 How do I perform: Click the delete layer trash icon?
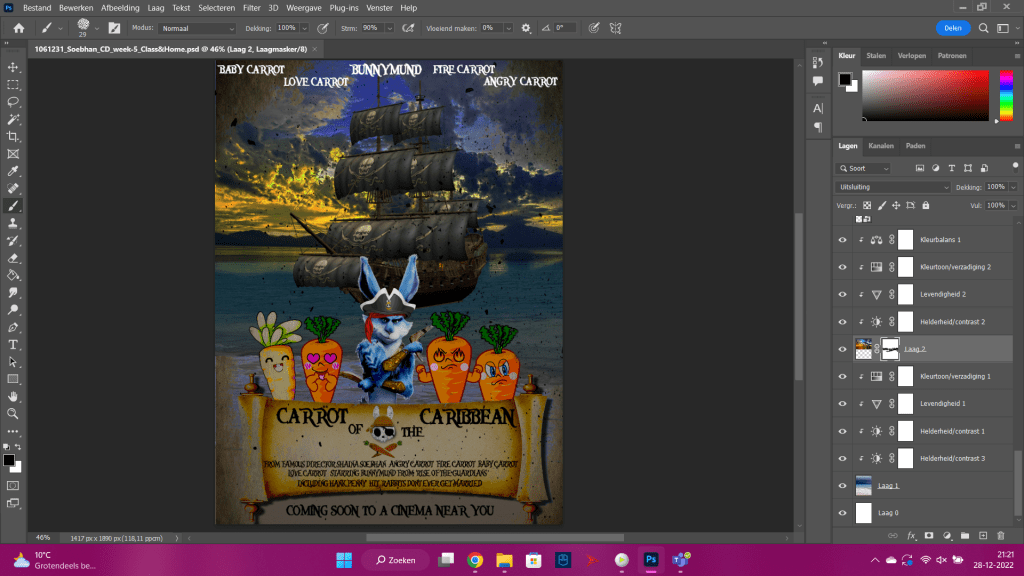(x=1000, y=536)
